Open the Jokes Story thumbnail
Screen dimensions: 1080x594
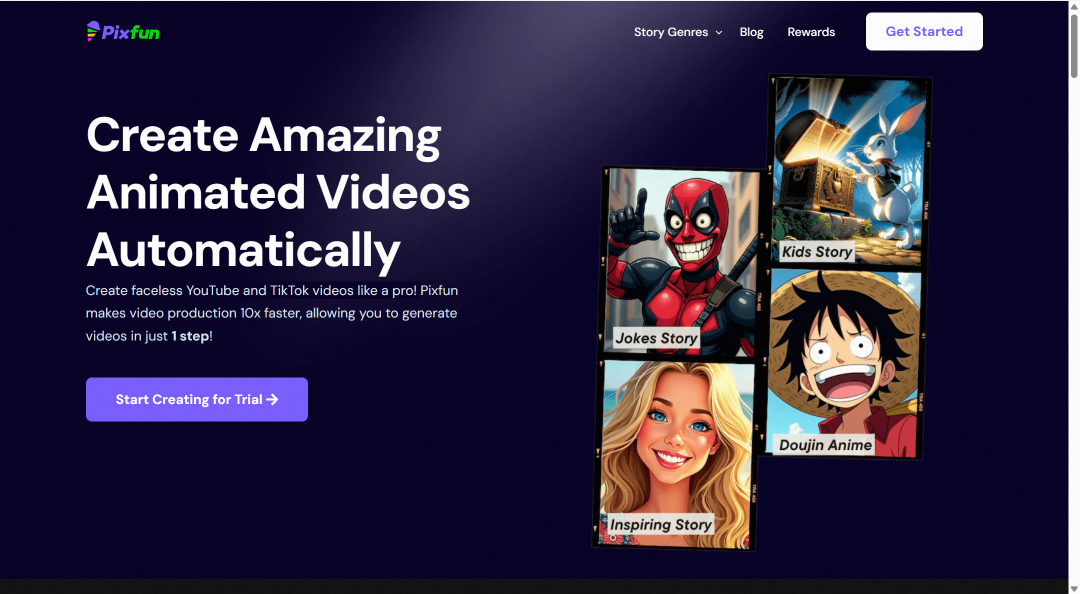coord(681,263)
